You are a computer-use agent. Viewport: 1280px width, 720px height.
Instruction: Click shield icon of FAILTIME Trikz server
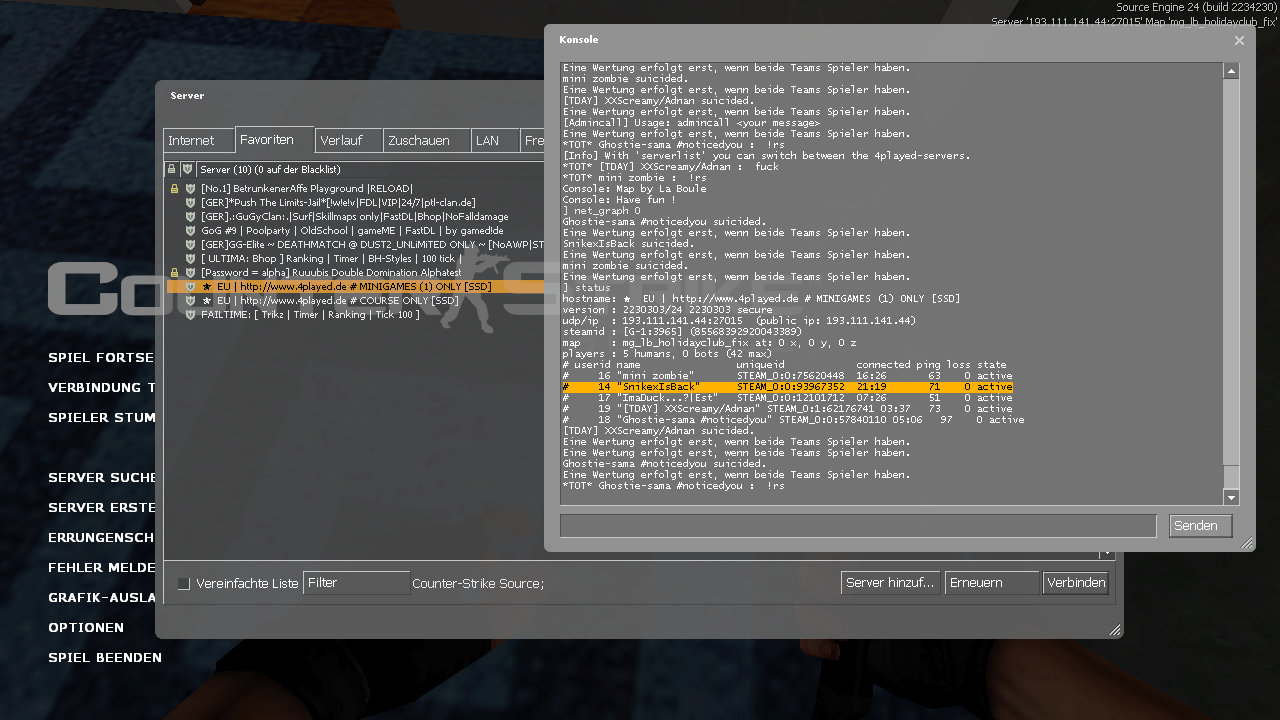190,314
